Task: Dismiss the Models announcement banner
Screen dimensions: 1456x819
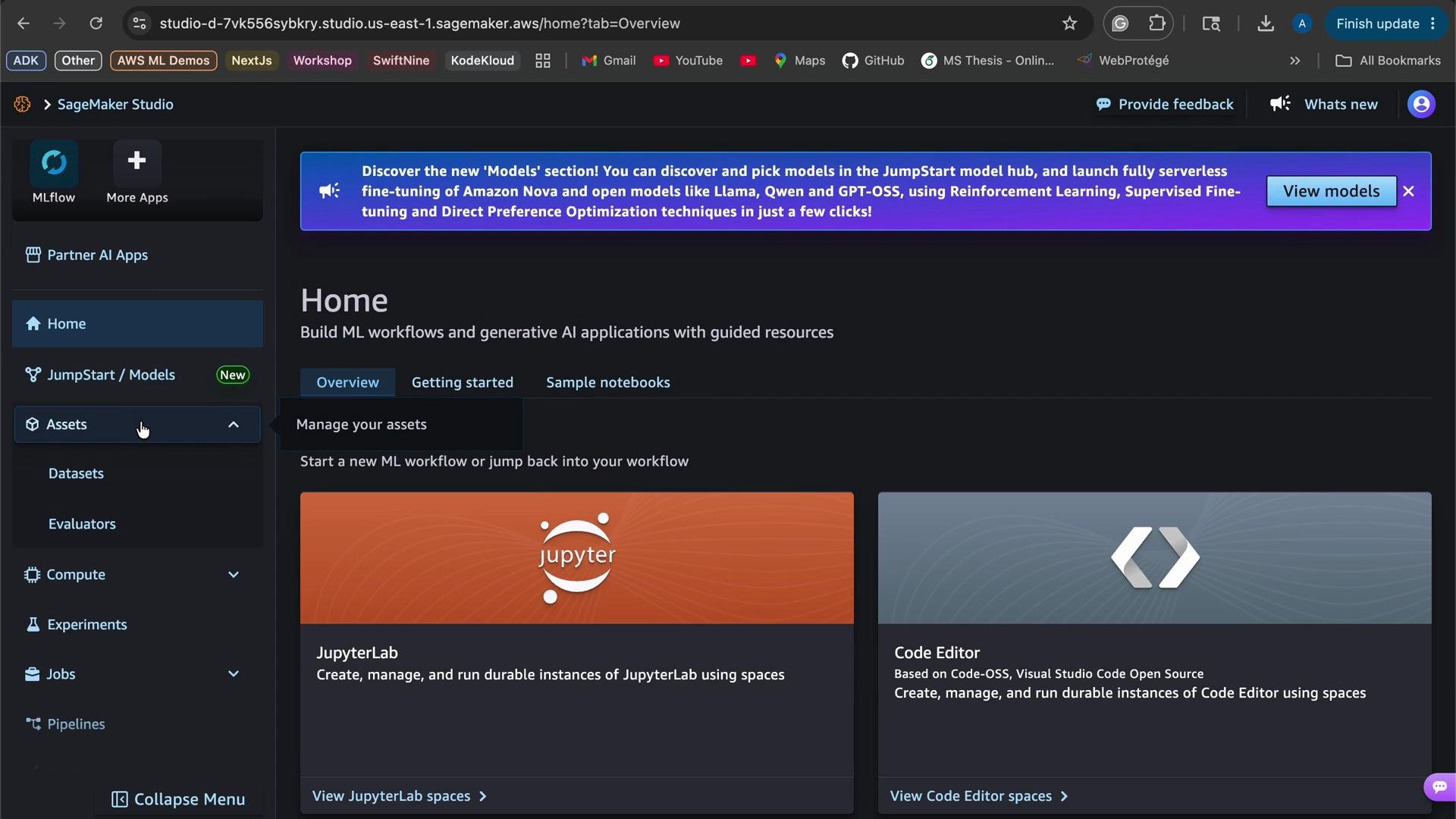Action: coord(1408,191)
